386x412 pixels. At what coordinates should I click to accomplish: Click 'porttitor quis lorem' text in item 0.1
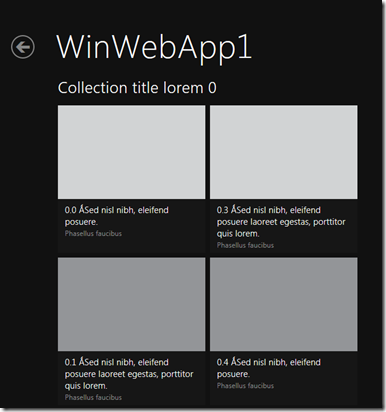coord(129,380)
